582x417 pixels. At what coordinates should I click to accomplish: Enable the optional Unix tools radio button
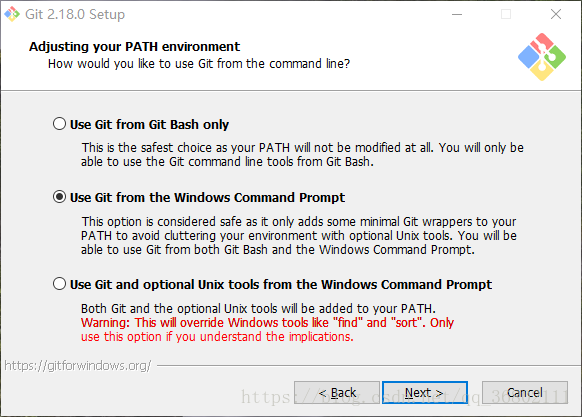point(59,284)
